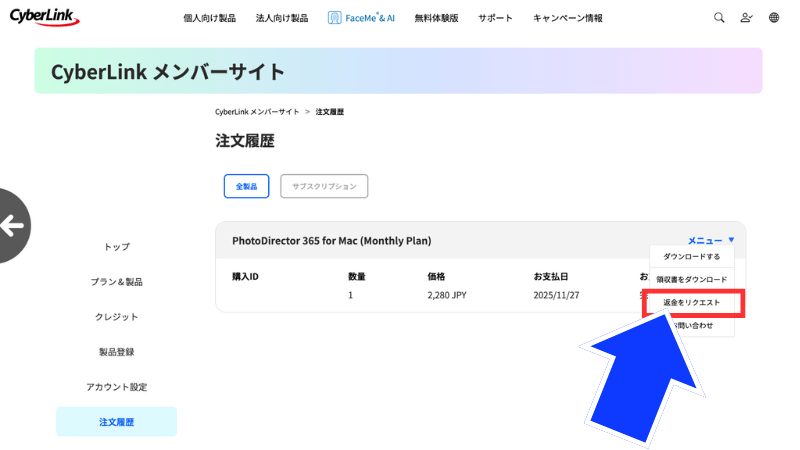Image resolution: width=800 pixels, height=450 pixels.
Task: Open サポート in the top navigation
Action: point(495,18)
